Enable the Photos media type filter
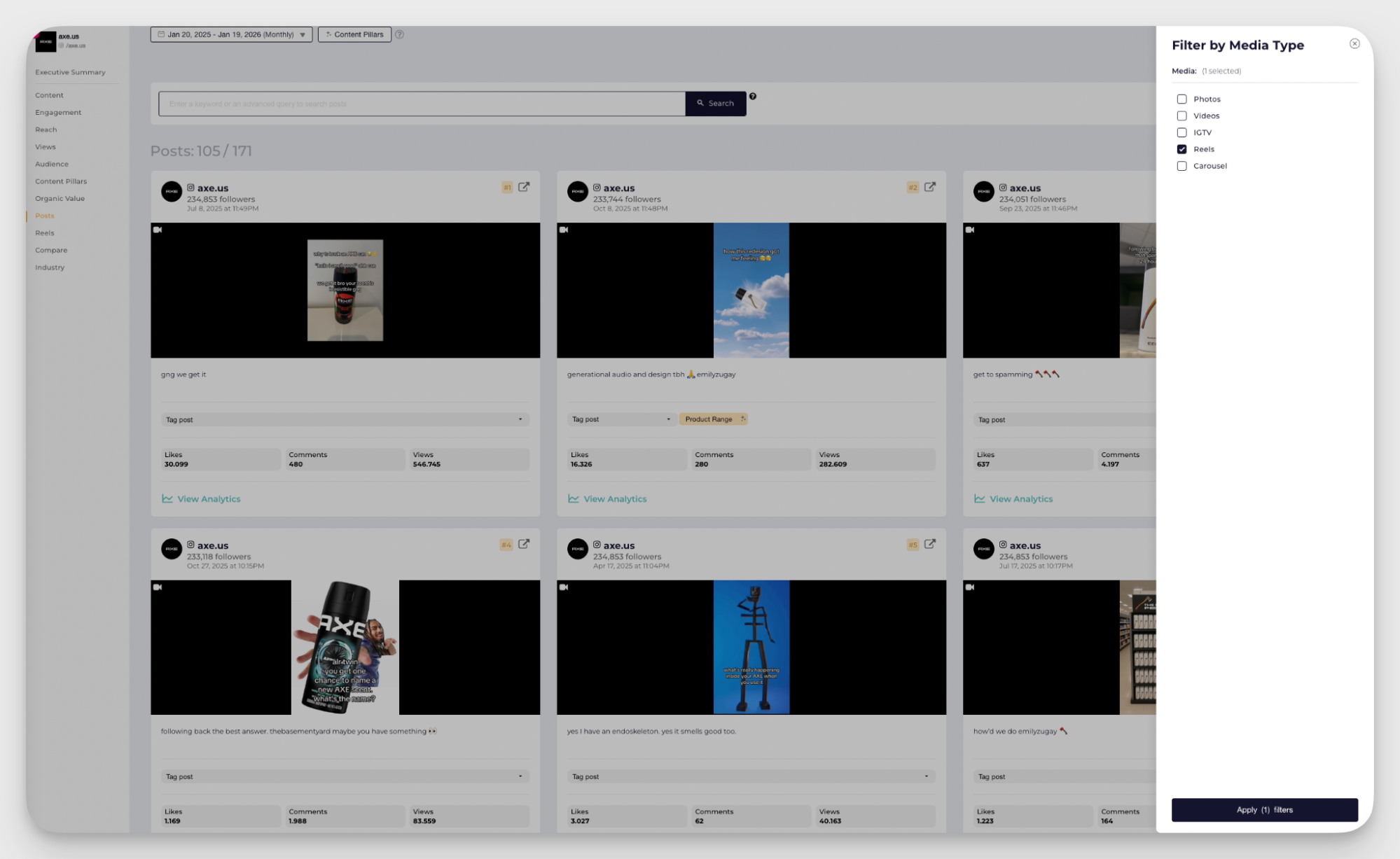1400x859 pixels. coord(1181,99)
